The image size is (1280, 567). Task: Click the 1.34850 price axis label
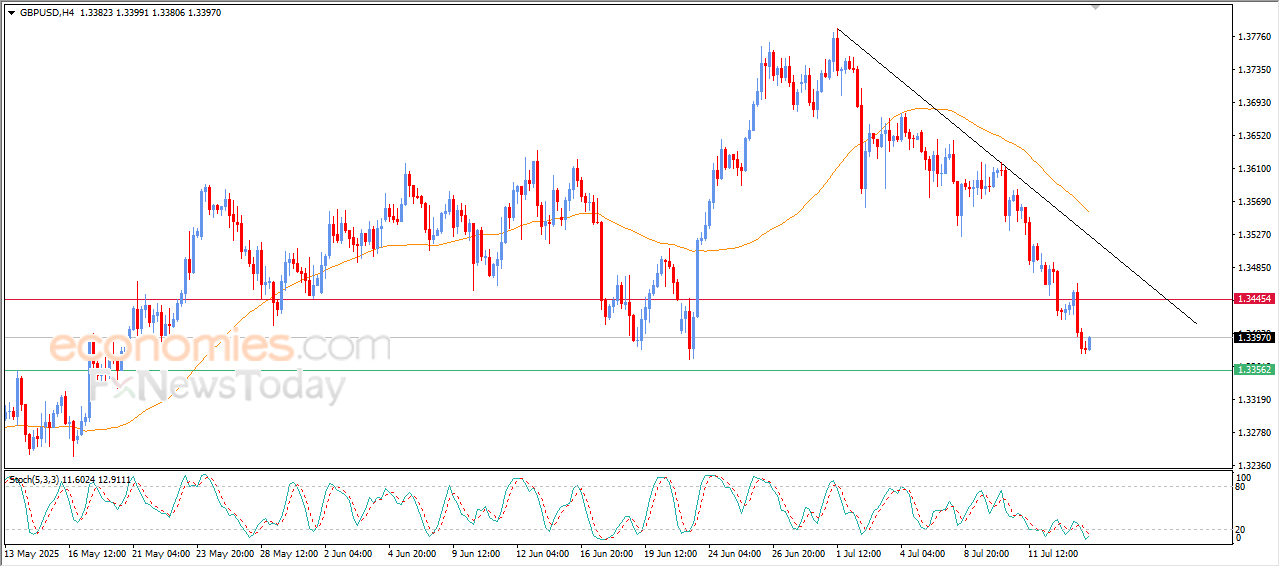tap(1254, 268)
